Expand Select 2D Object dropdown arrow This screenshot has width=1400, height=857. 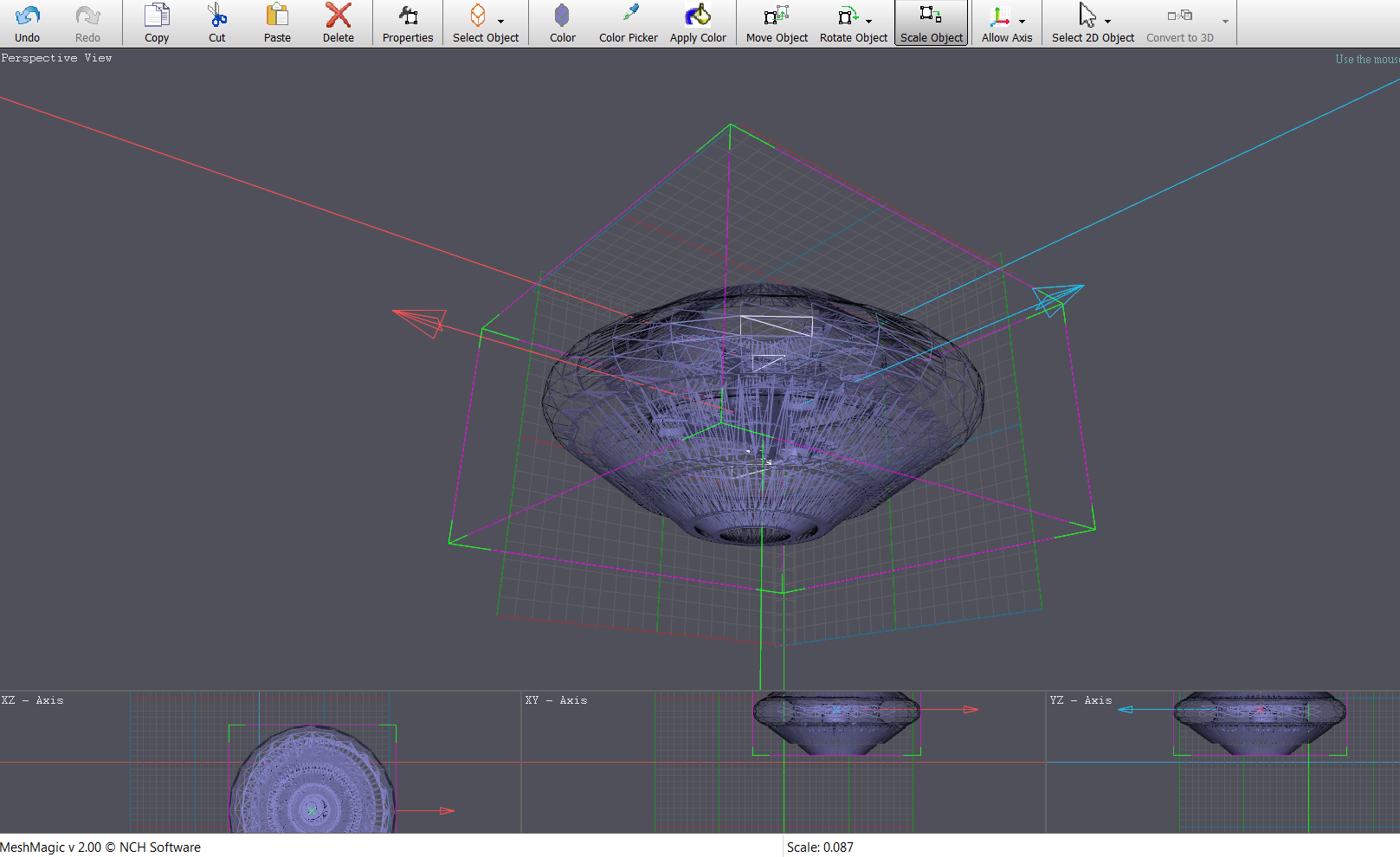(x=1108, y=21)
